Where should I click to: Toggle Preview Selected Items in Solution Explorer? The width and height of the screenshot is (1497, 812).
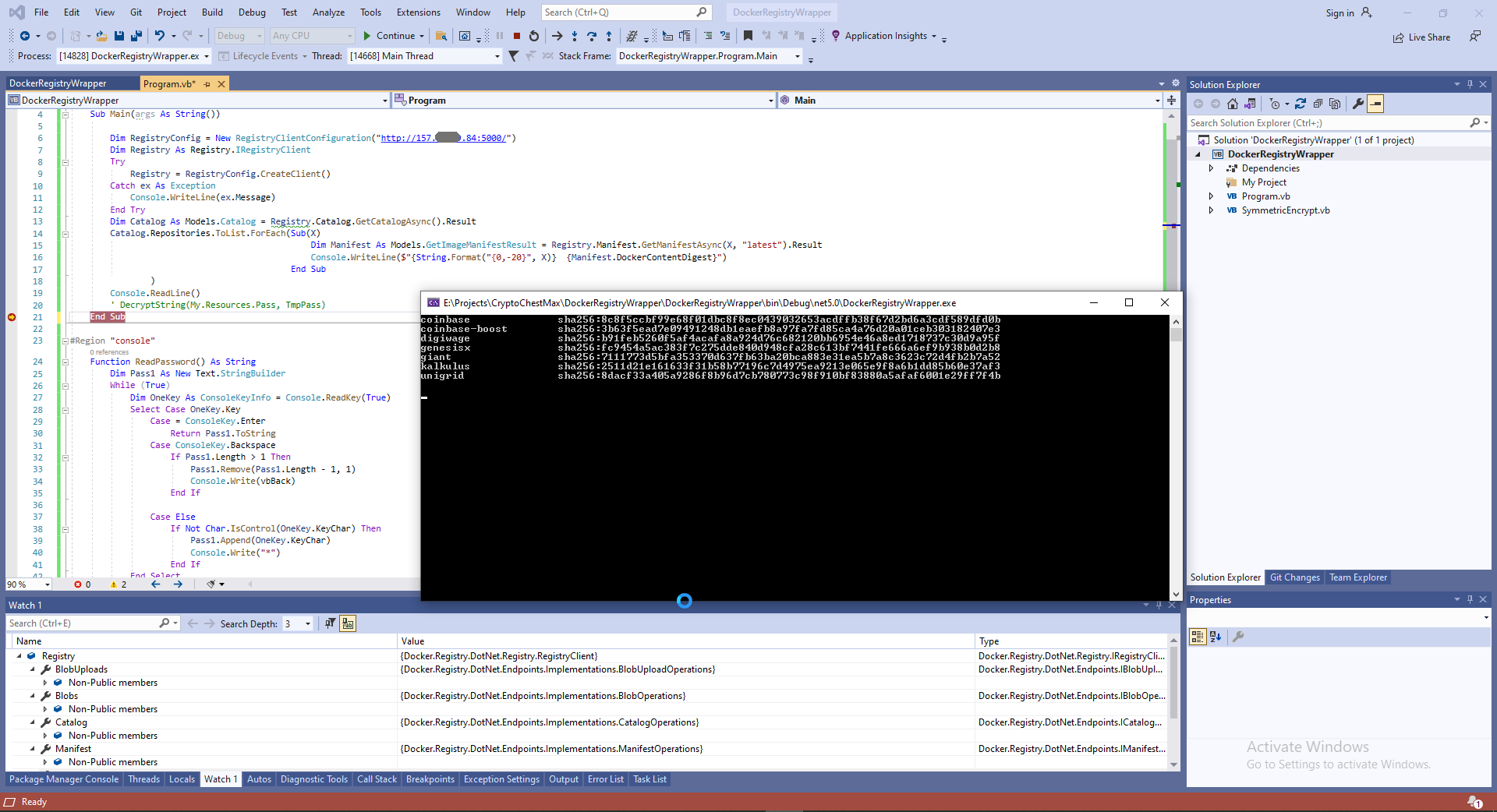click(1375, 104)
